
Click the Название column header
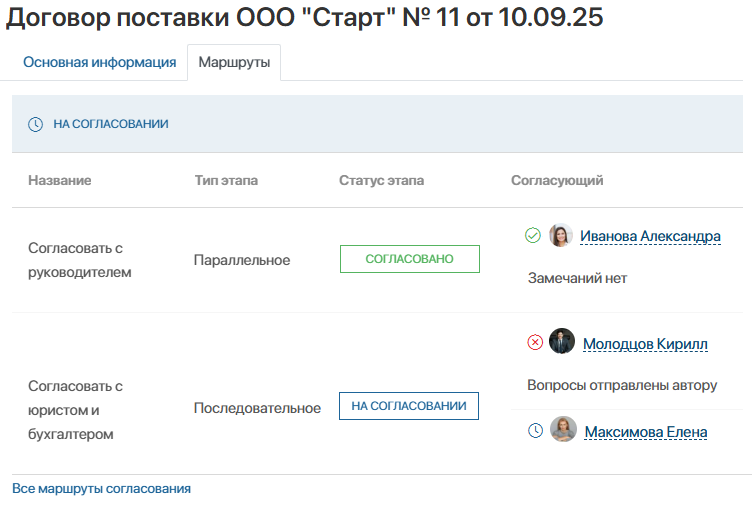tap(59, 180)
